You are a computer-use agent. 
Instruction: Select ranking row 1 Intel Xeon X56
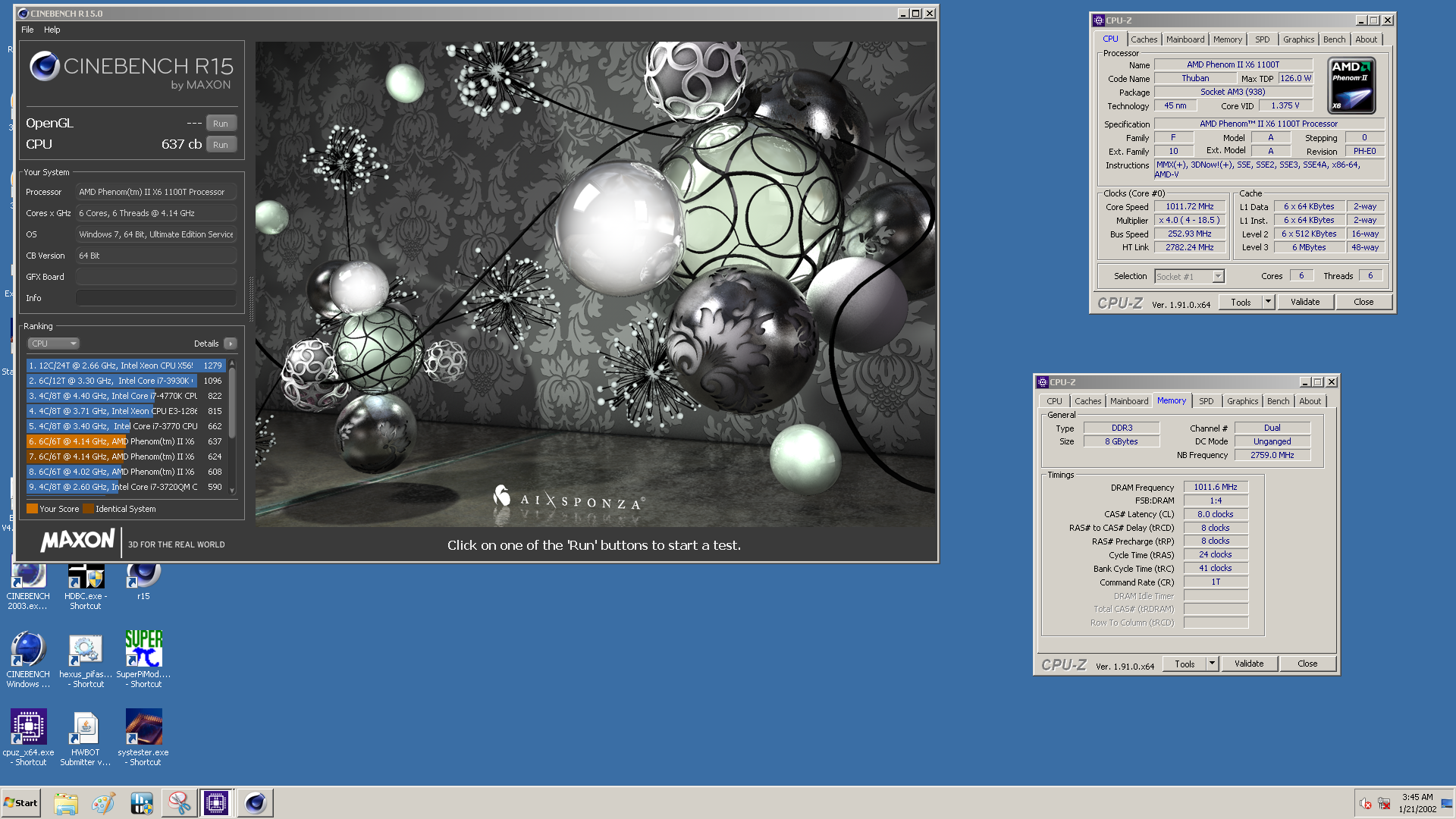(126, 366)
